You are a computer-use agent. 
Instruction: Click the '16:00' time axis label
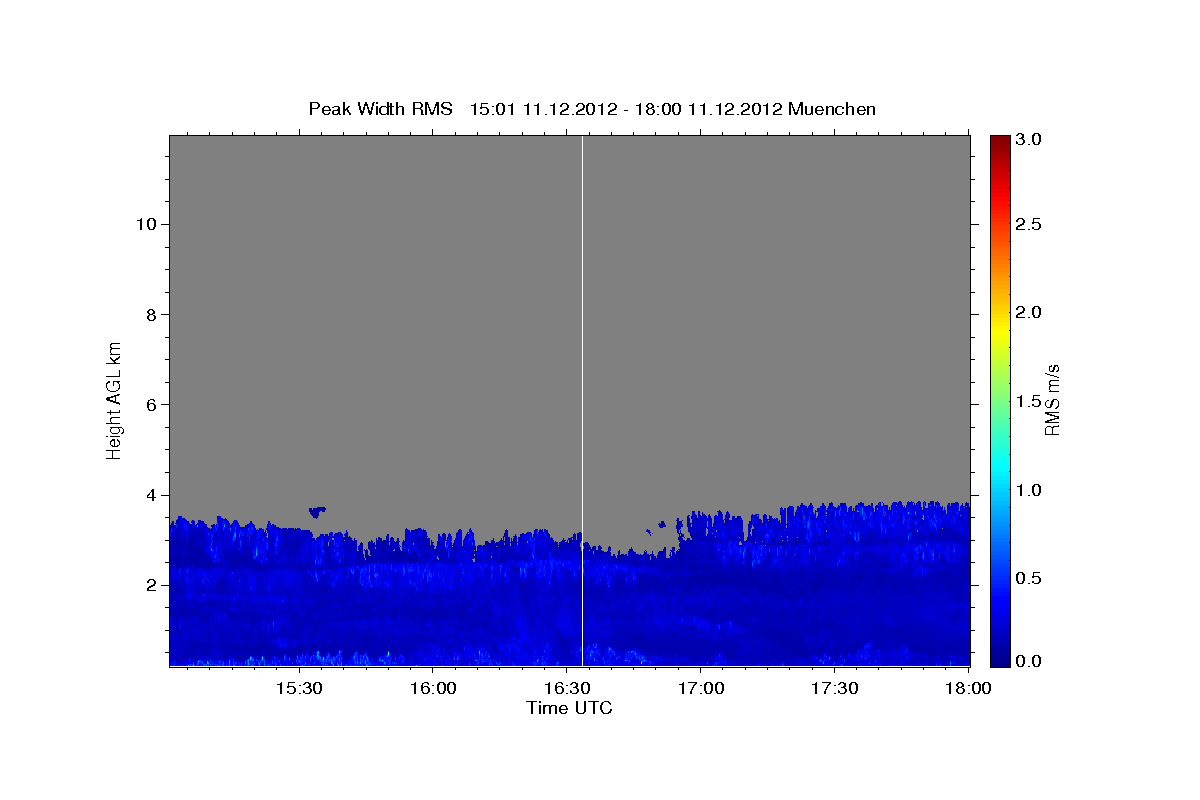point(432,689)
